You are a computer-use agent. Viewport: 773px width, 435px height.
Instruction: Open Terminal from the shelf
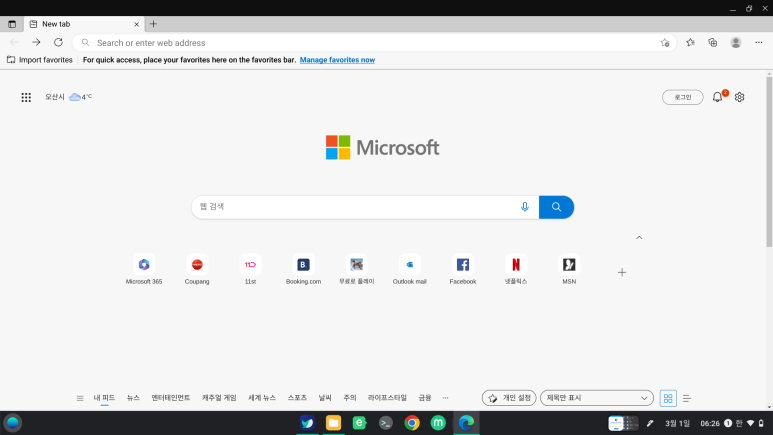(x=386, y=423)
